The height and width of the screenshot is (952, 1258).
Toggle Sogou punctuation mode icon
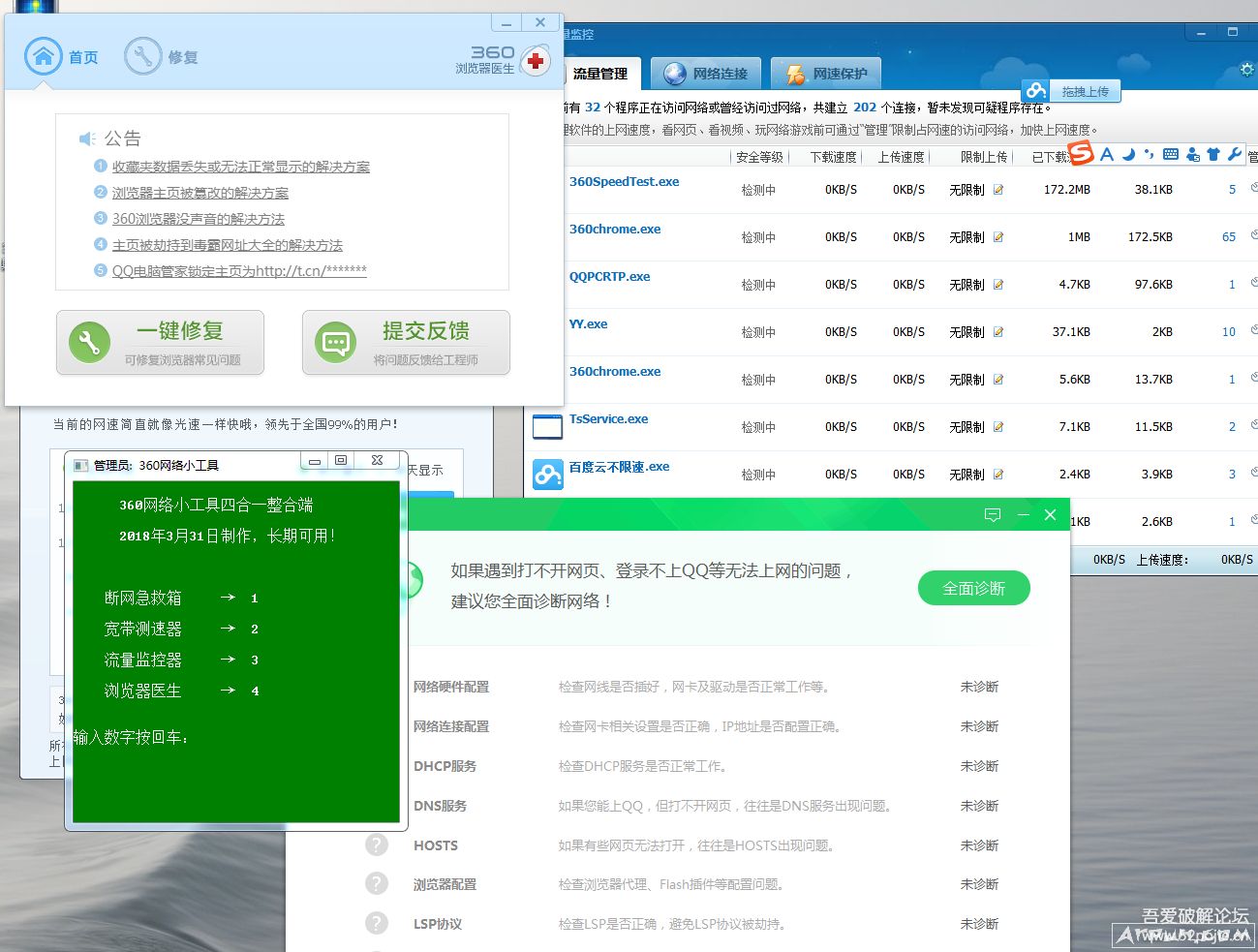point(1150,154)
